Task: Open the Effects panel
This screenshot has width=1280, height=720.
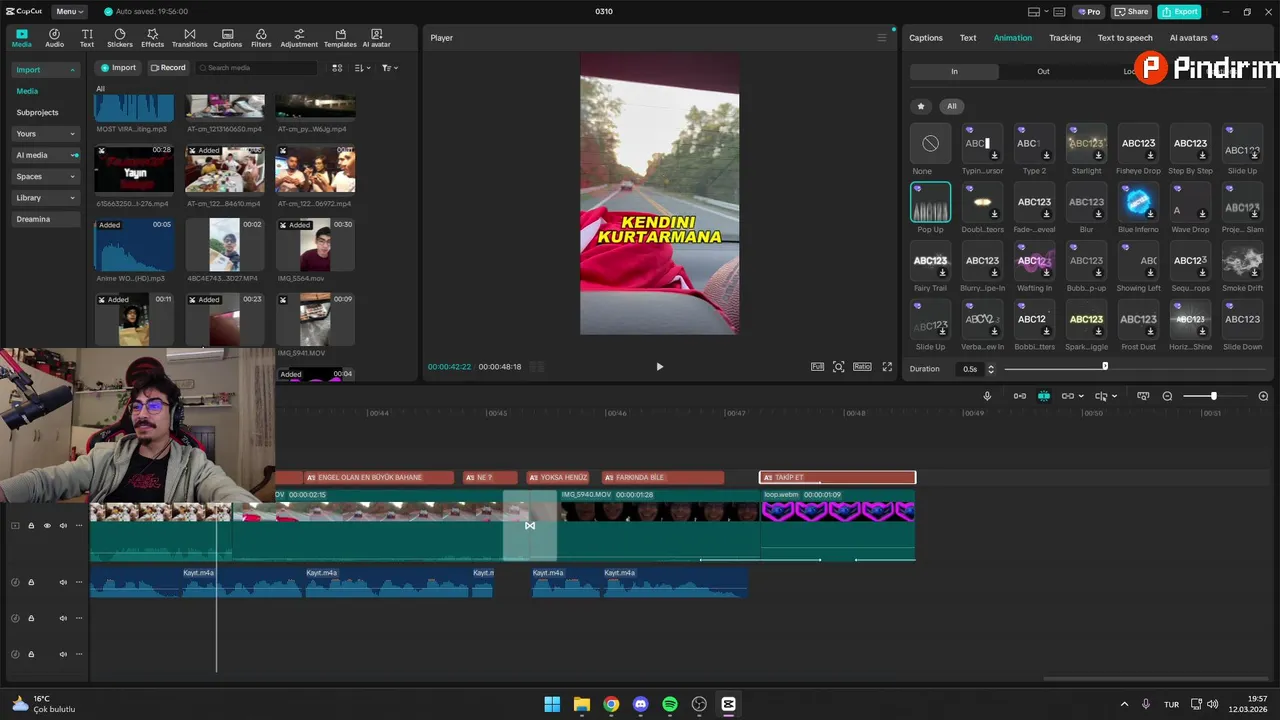Action: (x=152, y=38)
